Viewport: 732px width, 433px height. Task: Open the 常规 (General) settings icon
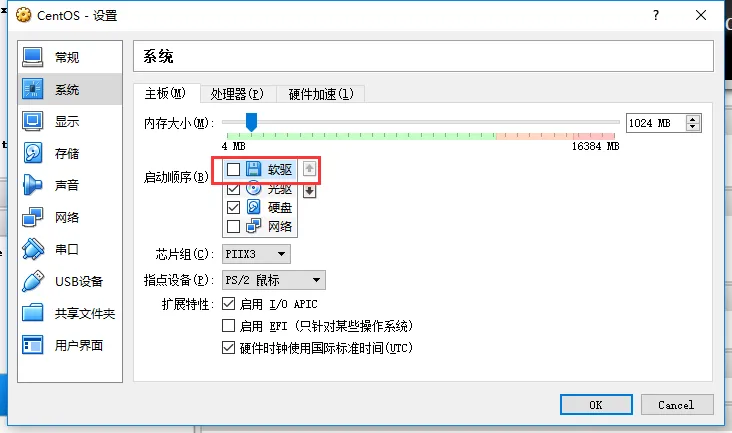pos(33,57)
